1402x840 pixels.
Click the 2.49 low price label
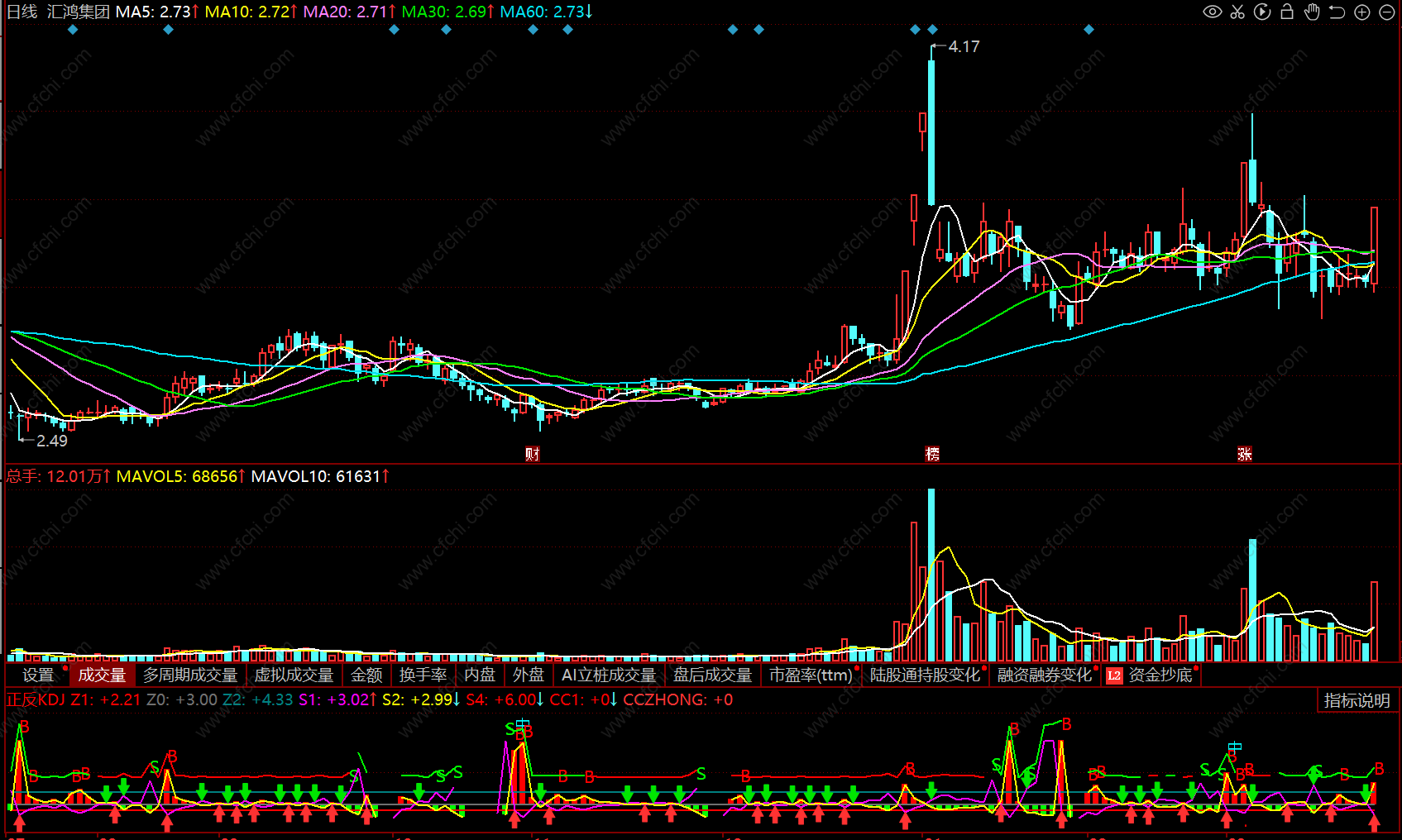[51, 441]
